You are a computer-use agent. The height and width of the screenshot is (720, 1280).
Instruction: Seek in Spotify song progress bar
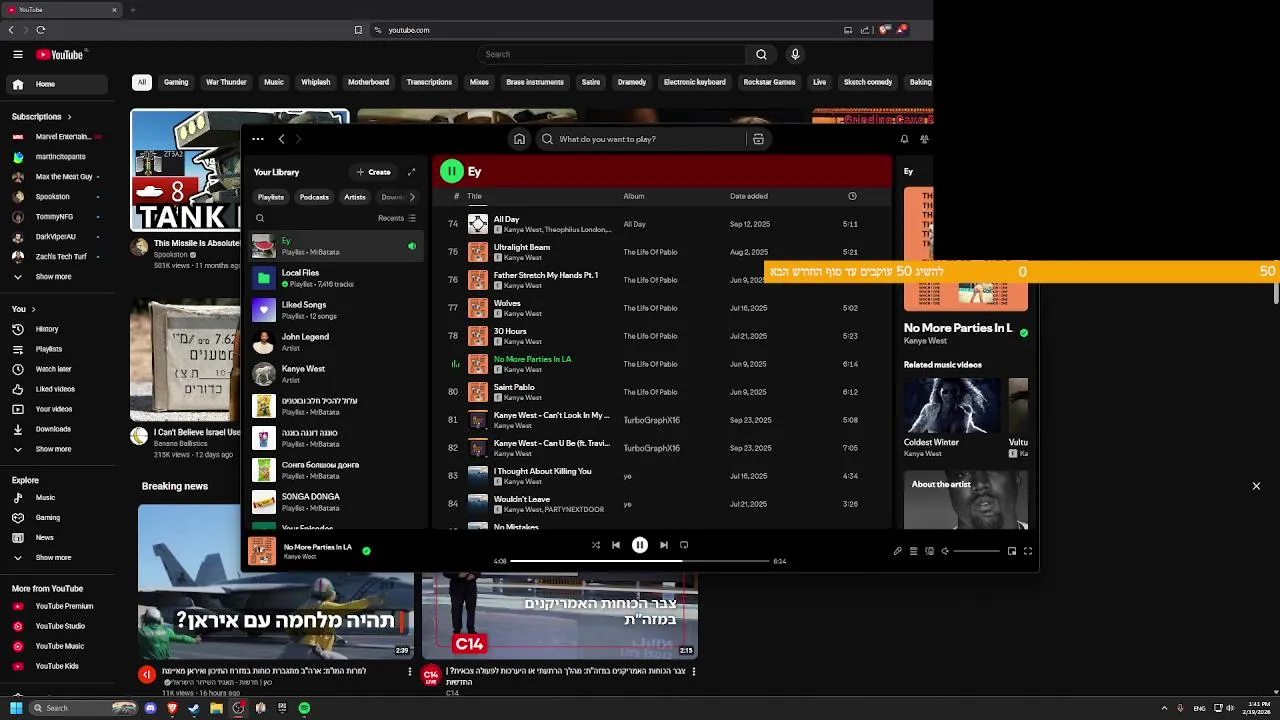pos(640,561)
